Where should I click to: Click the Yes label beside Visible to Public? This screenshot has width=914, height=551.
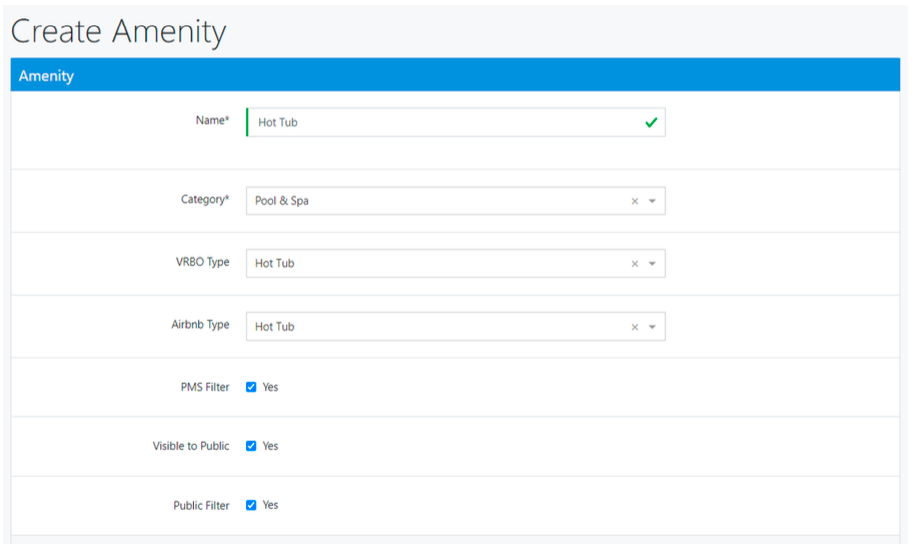click(270, 446)
